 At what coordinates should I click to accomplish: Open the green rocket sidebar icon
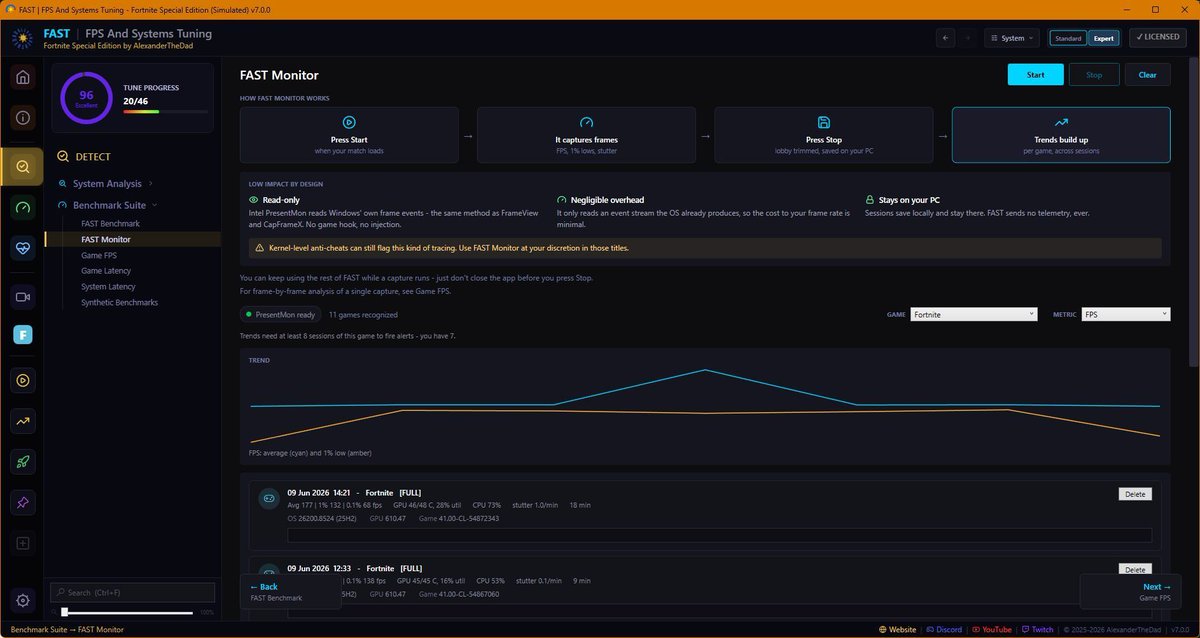23,461
